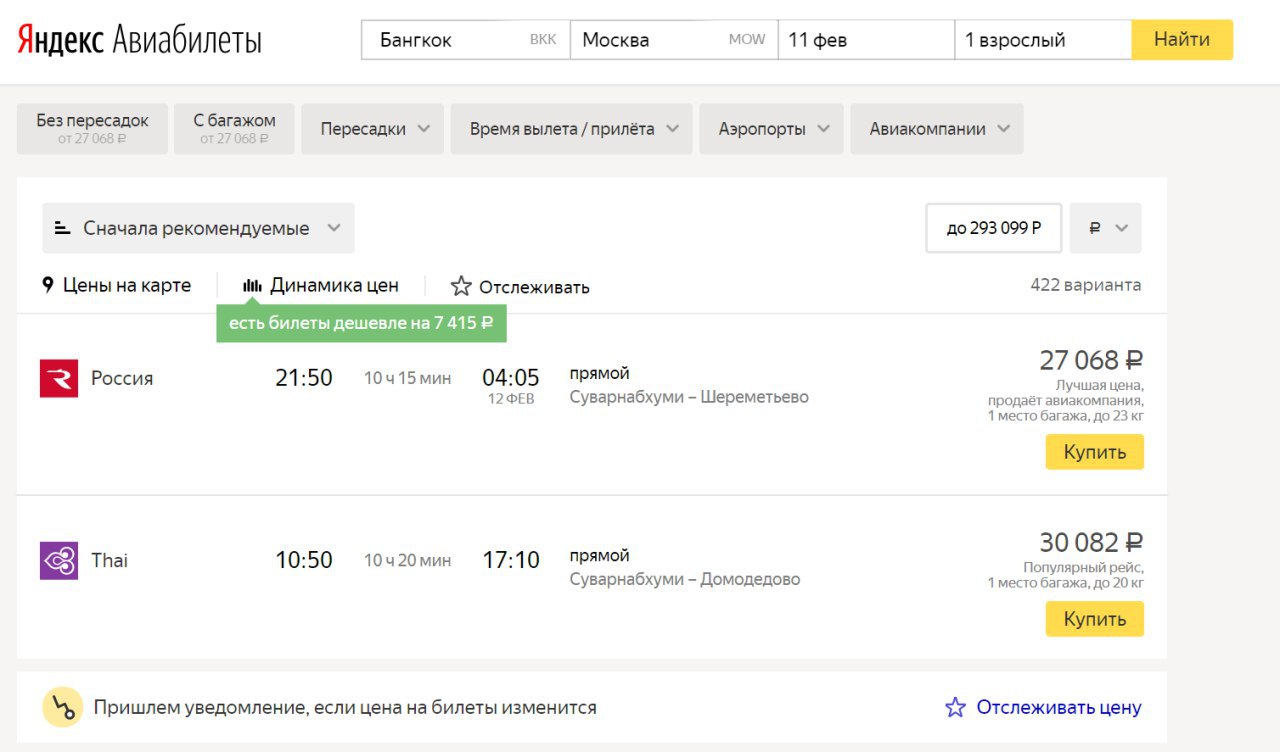Click the yellow price-notification circle icon
Viewport: 1280px width, 752px height.
click(x=62, y=708)
